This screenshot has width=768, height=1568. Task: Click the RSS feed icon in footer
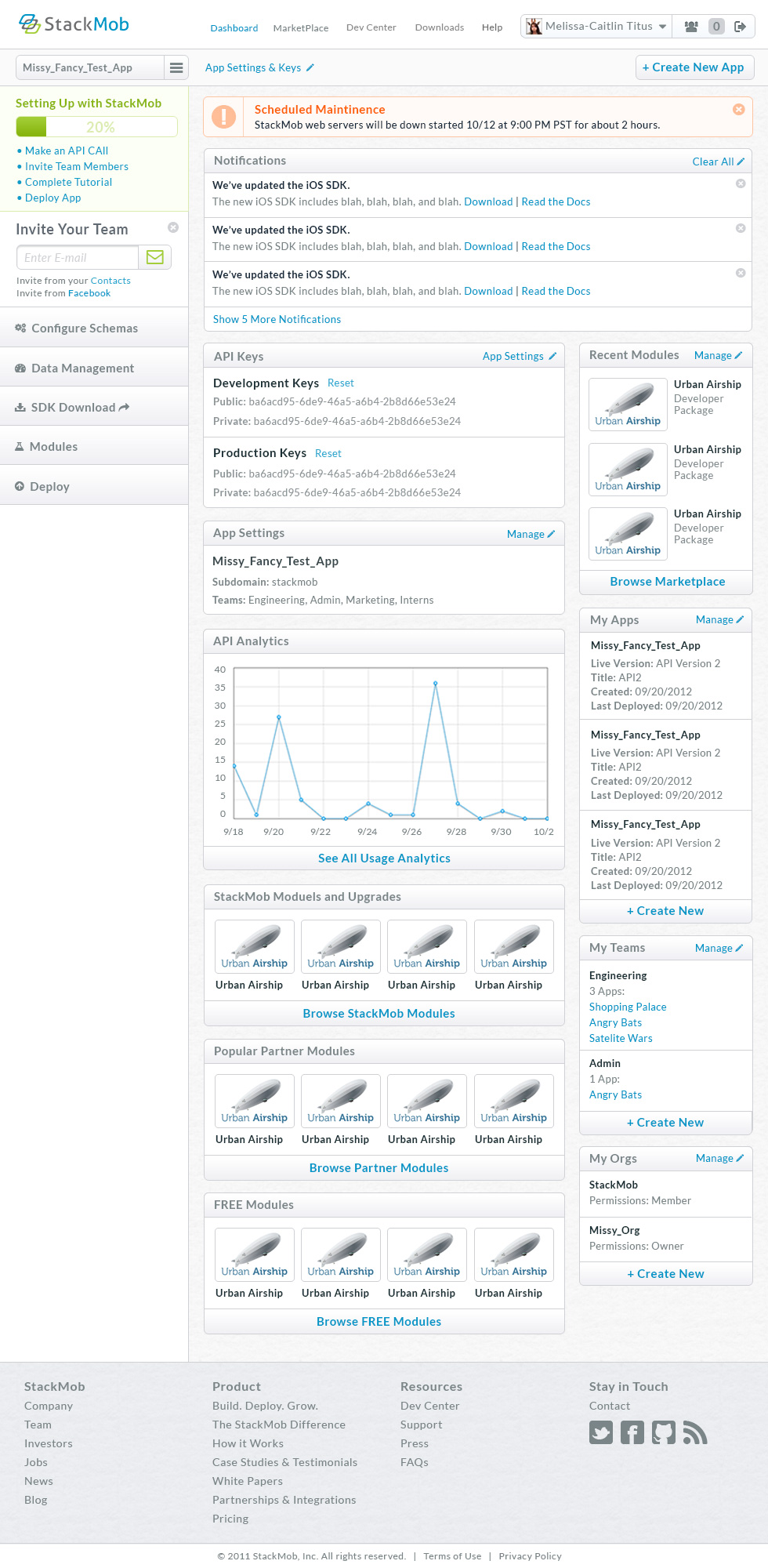[x=695, y=1432]
